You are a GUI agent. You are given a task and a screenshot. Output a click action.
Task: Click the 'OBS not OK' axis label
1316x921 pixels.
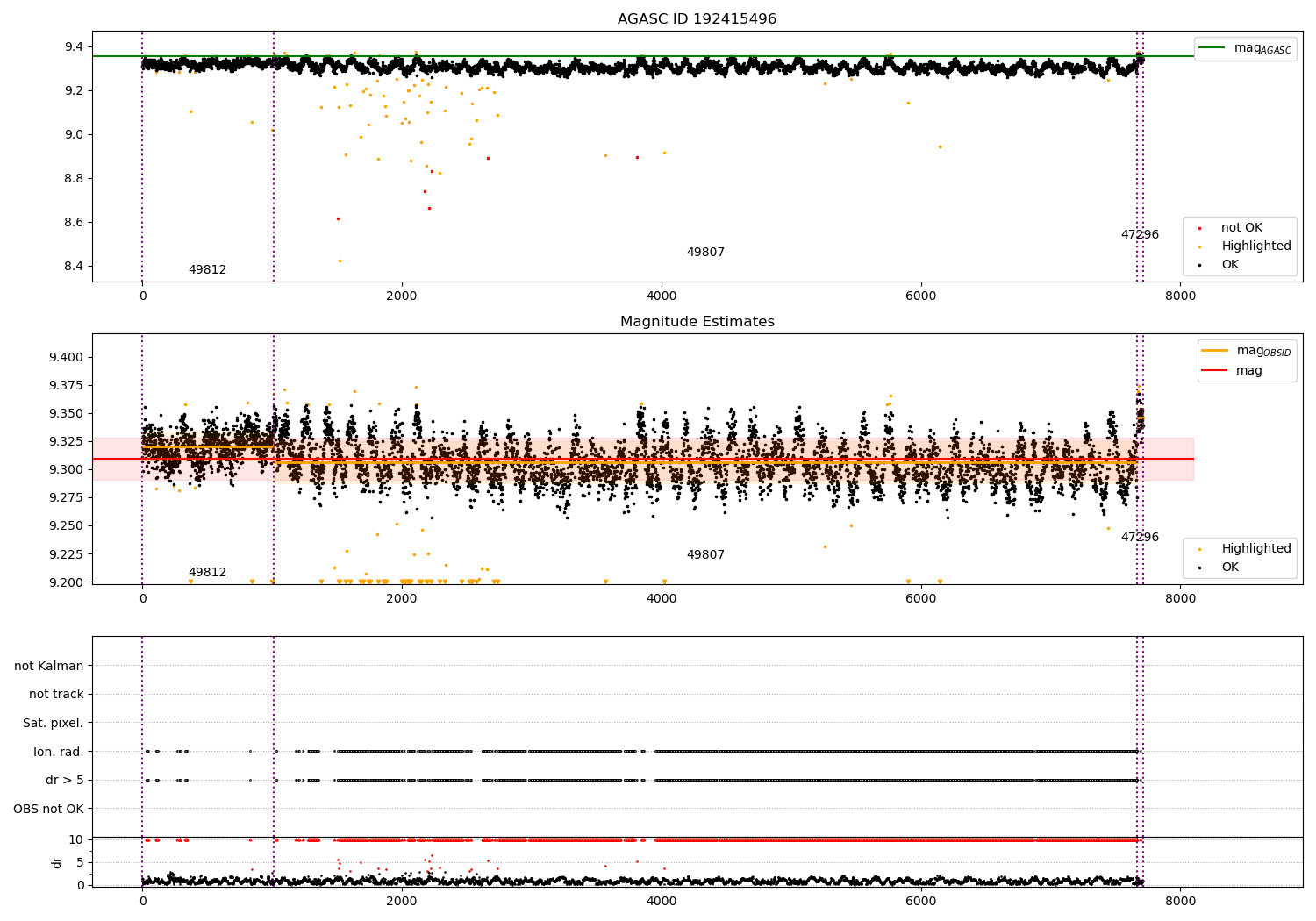pyautogui.click(x=49, y=809)
